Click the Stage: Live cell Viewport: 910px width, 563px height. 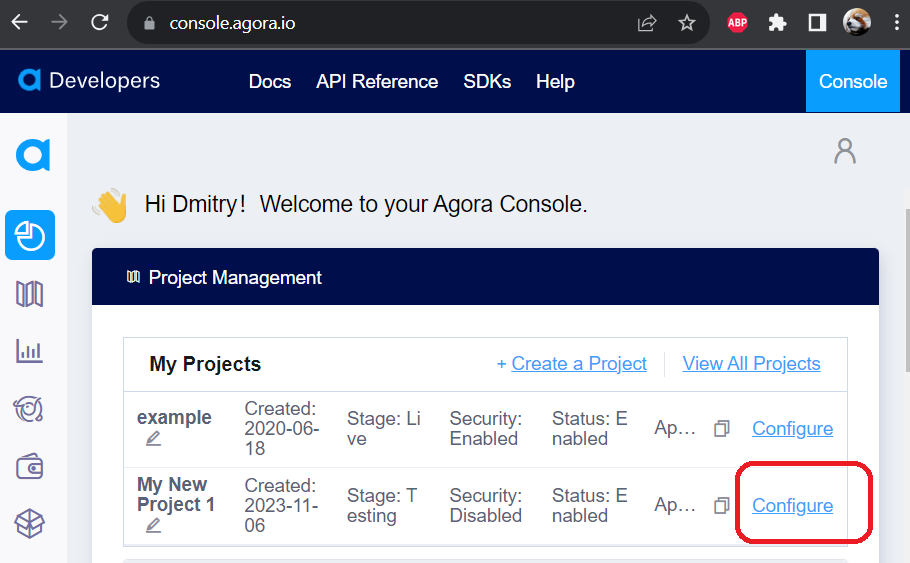tap(384, 428)
